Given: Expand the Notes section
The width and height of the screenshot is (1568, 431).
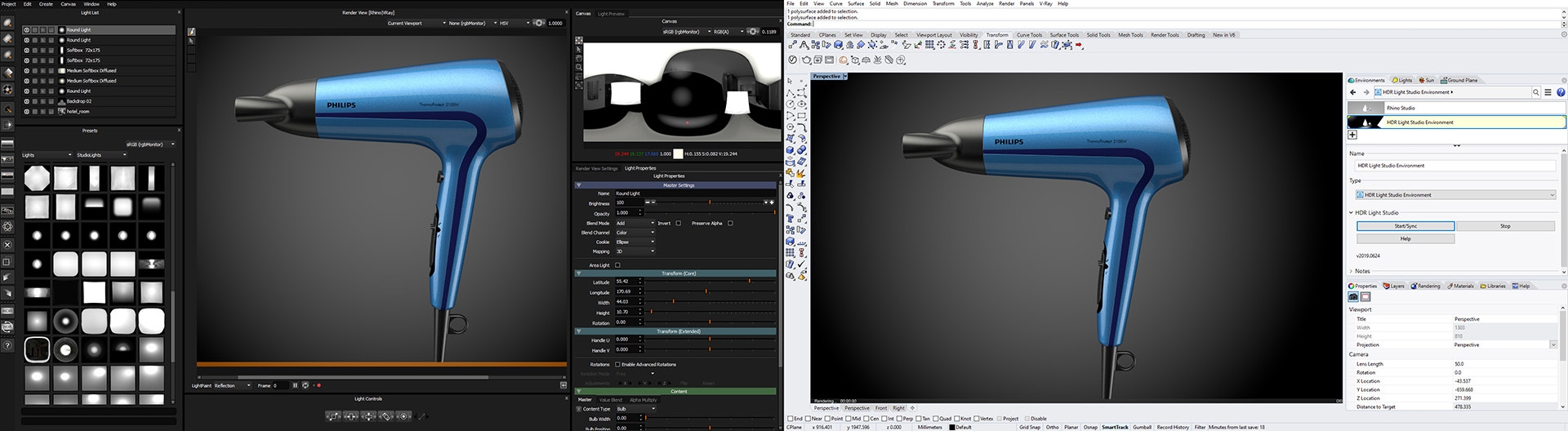Looking at the screenshot, I should coord(1352,271).
